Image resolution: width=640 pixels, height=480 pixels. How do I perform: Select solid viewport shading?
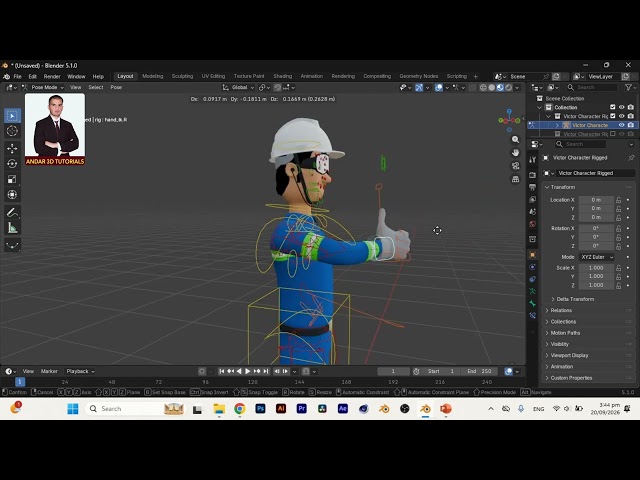[492, 87]
